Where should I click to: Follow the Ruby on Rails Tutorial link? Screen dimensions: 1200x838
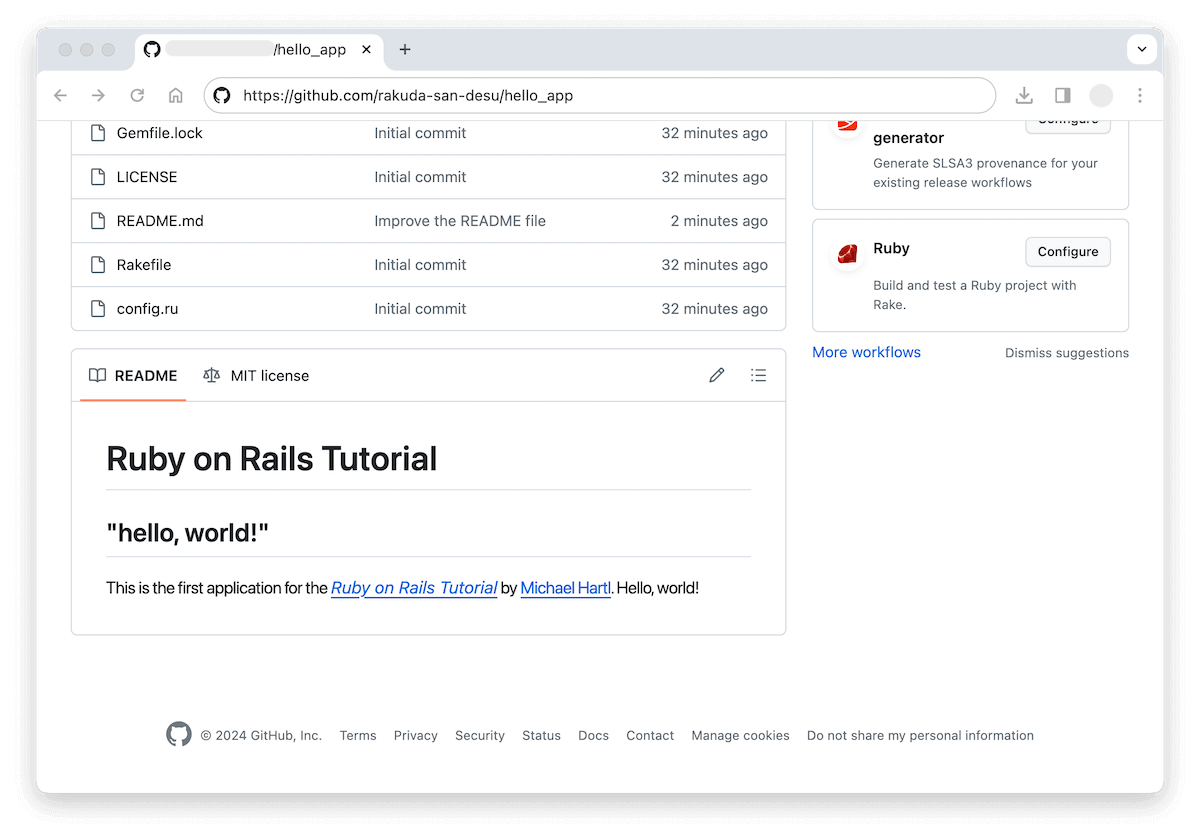pyautogui.click(x=414, y=588)
